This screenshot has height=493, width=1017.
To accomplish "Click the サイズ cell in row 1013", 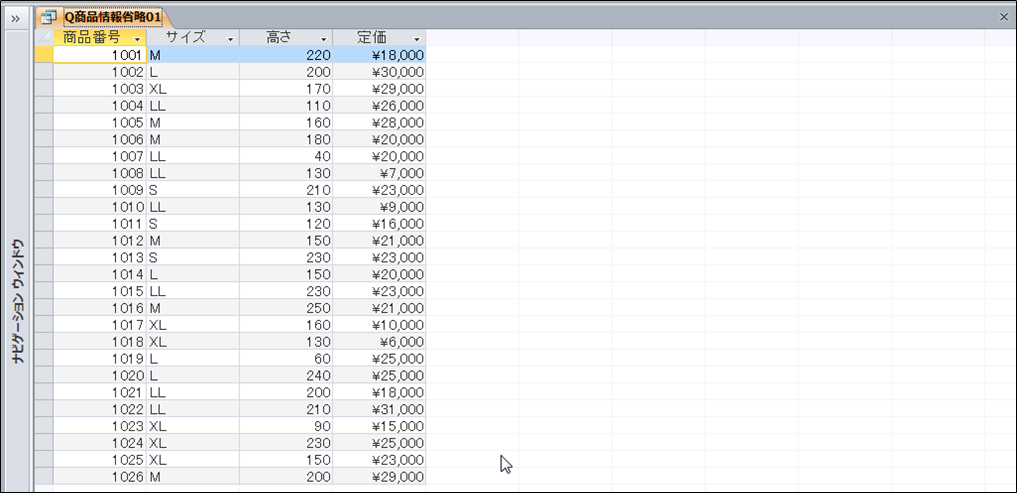I will [x=192, y=257].
